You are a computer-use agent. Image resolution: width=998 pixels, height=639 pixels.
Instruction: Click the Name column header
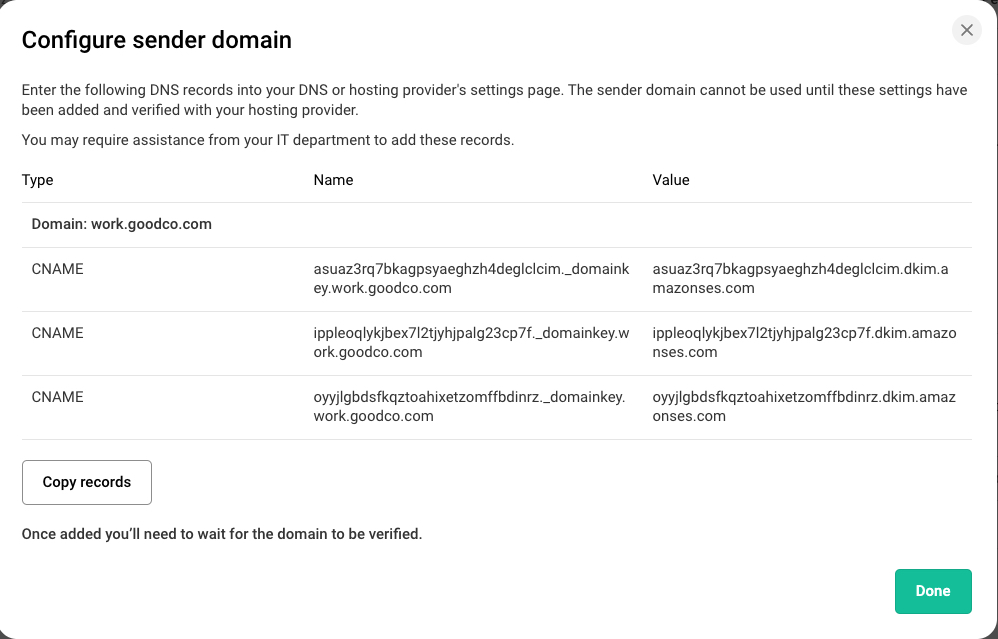pyautogui.click(x=333, y=180)
